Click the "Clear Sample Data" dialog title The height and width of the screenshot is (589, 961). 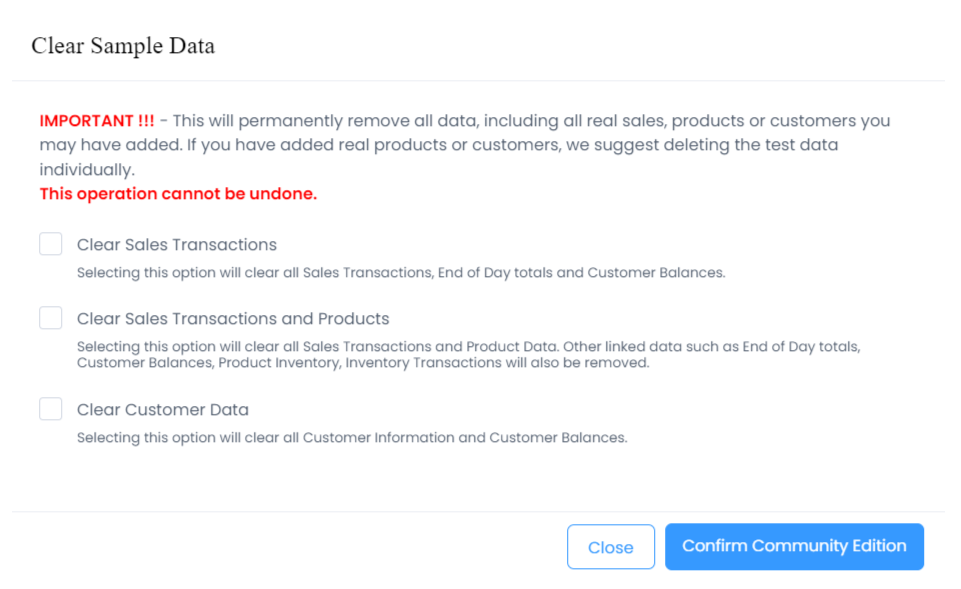click(x=123, y=46)
